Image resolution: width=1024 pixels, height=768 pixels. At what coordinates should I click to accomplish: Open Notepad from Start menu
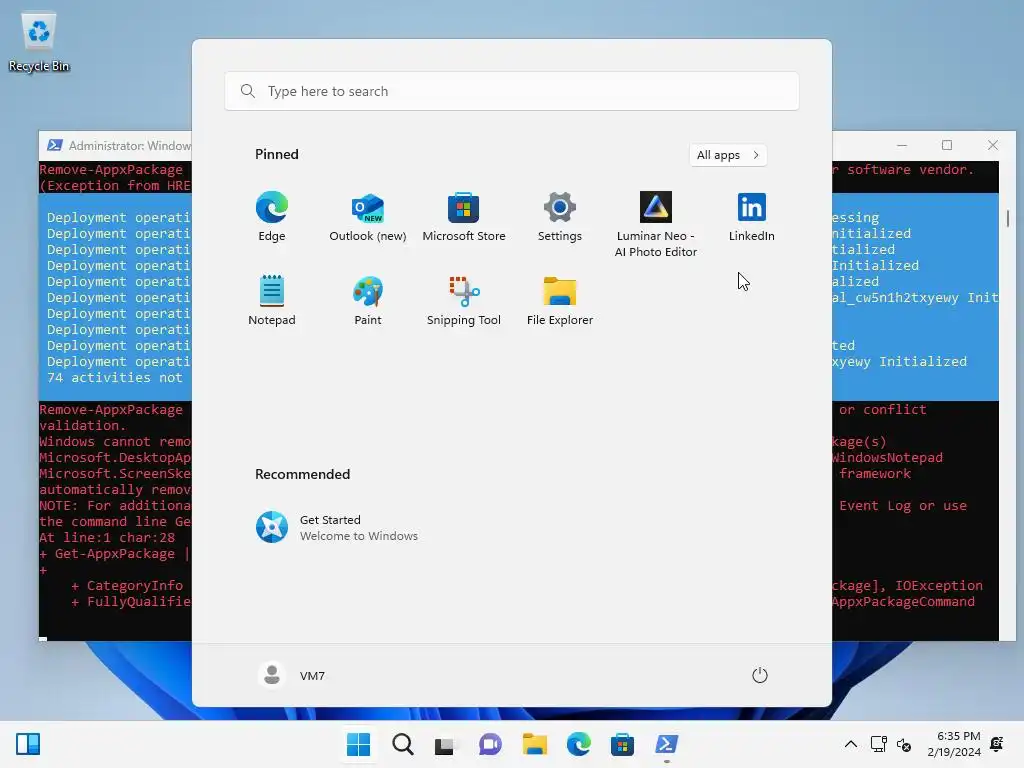coord(272,300)
